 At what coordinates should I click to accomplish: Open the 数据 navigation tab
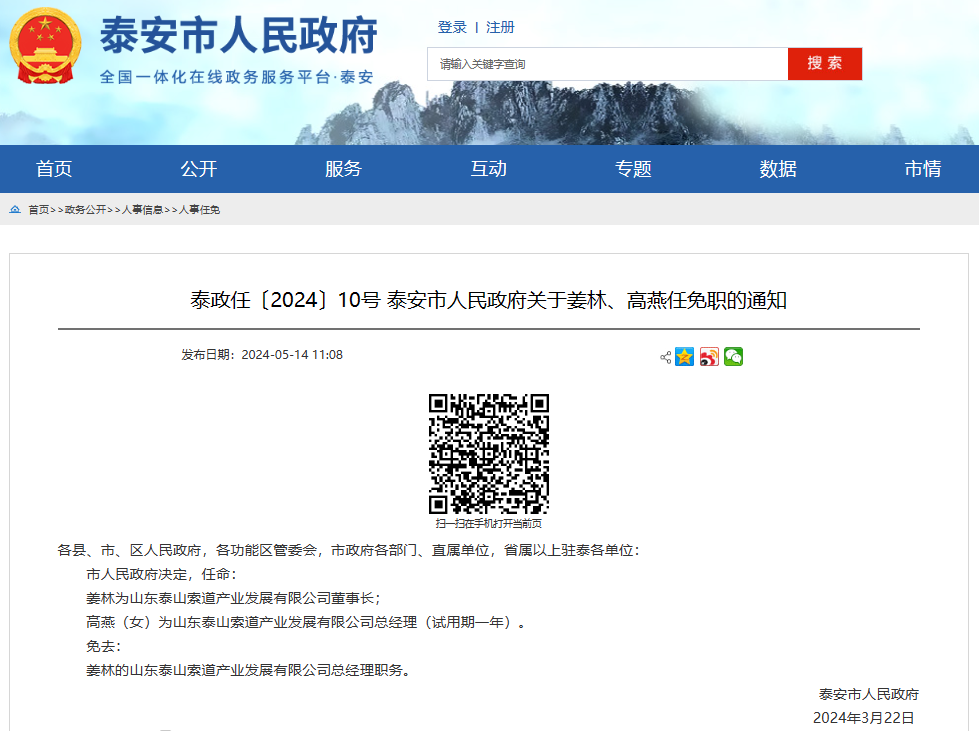coord(778,169)
